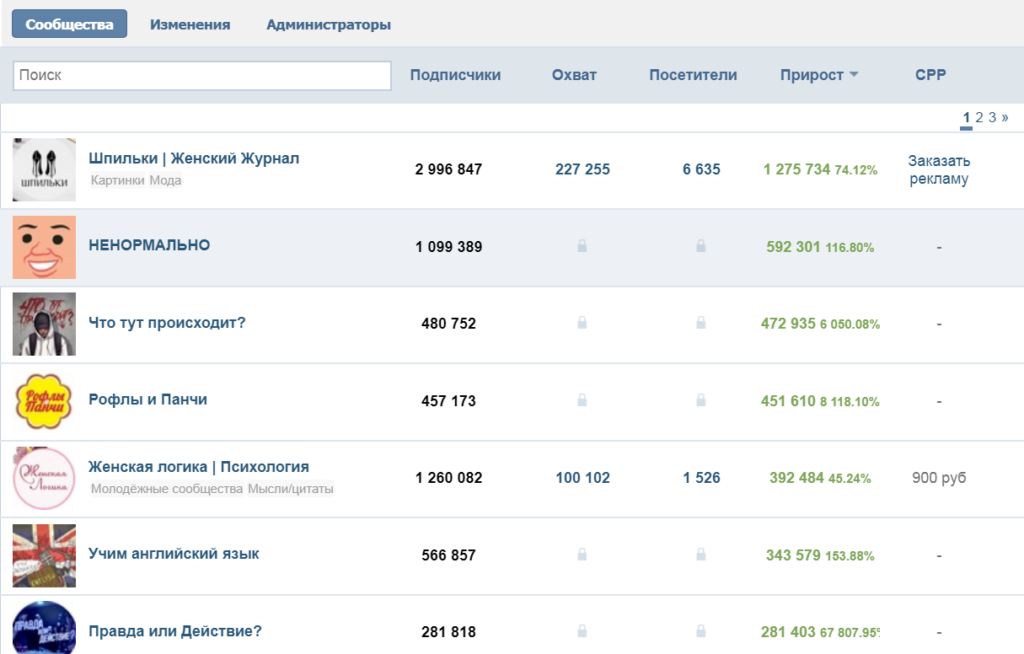
Task: Click Охват lock icon for НЕНОРМАЛЬНО
Action: pyautogui.click(x=582, y=246)
